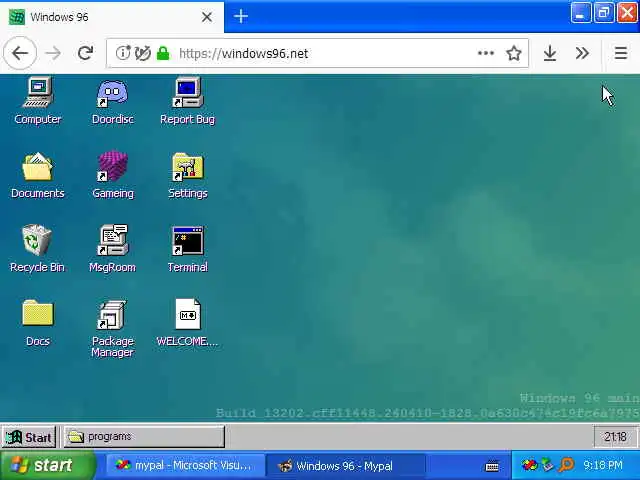
Task: Expand the toolbar overflow chevron
Action: 582,53
